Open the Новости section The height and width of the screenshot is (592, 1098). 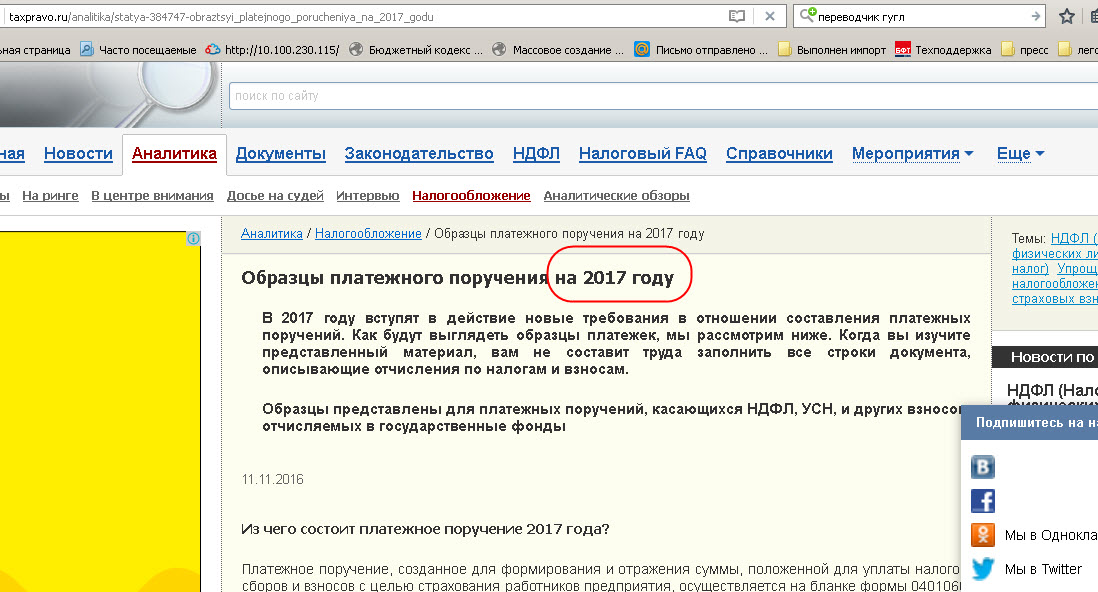point(78,153)
